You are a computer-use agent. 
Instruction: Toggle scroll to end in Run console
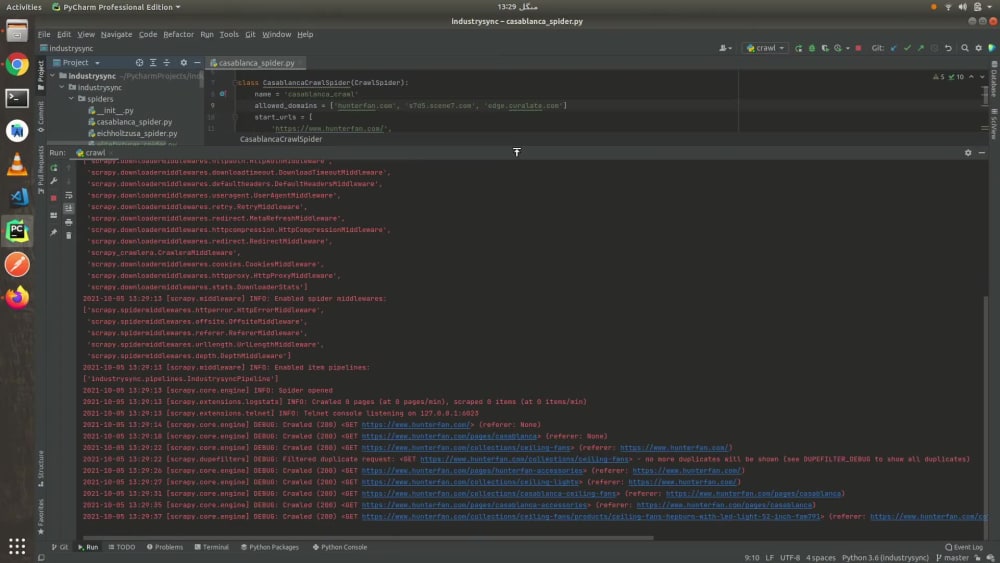[69, 208]
